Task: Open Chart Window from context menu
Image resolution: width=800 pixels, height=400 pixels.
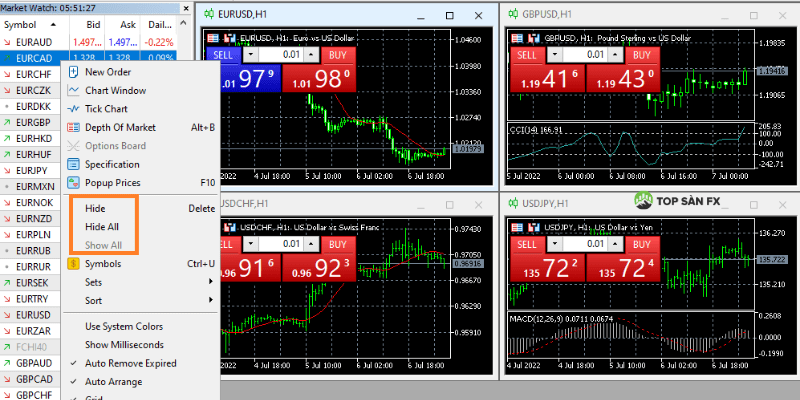Action: tap(140, 90)
